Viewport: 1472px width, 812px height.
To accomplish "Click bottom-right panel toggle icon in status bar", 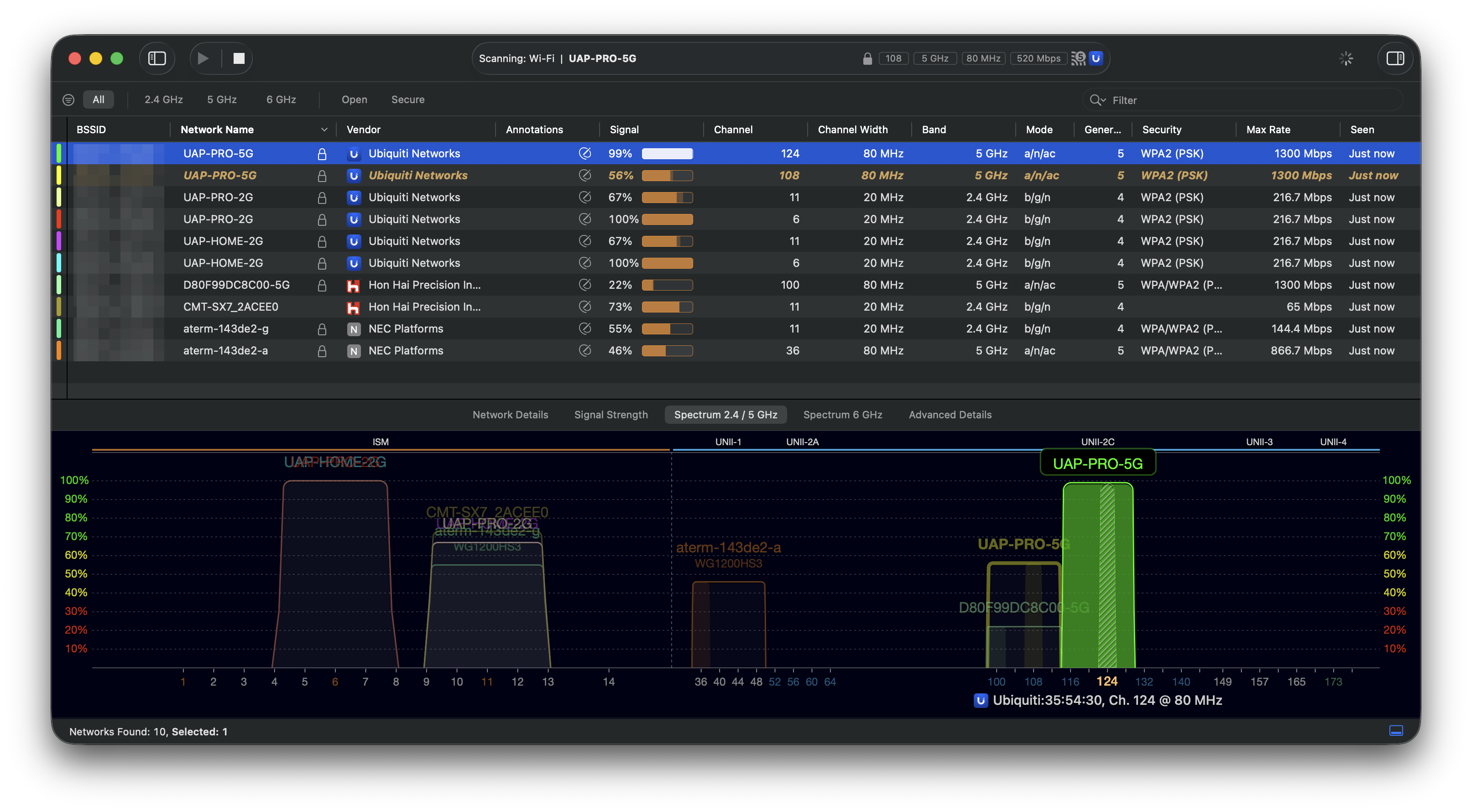I will click(x=1395, y=731).
